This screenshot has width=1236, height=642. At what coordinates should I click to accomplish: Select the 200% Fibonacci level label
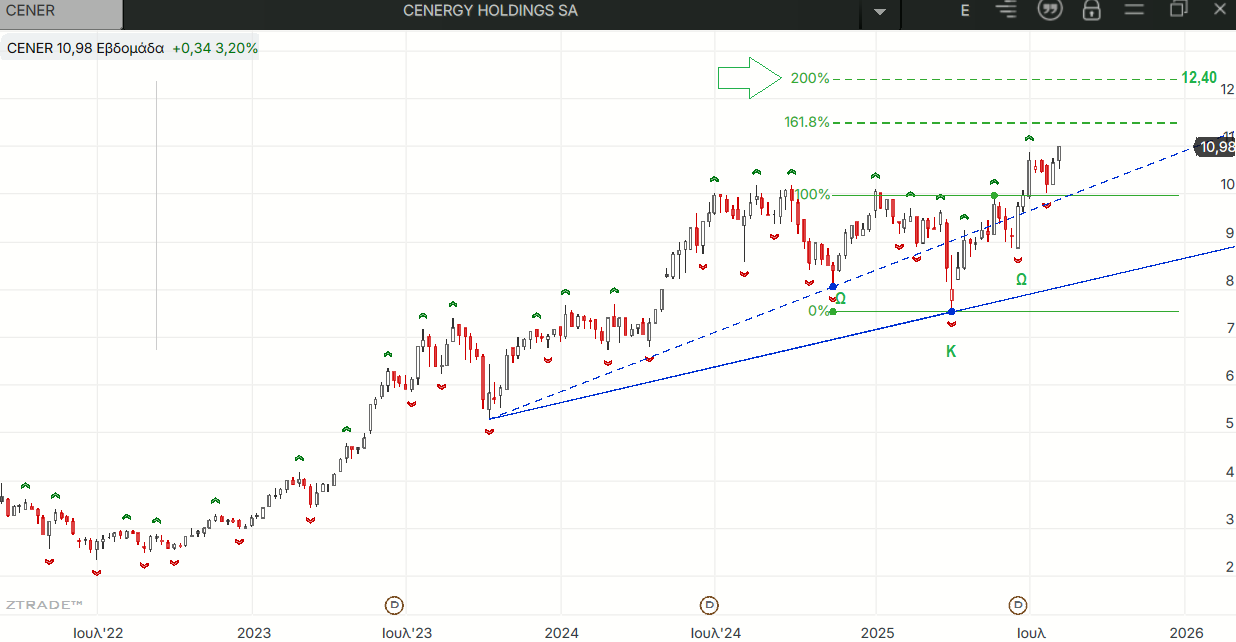point(810,78)
